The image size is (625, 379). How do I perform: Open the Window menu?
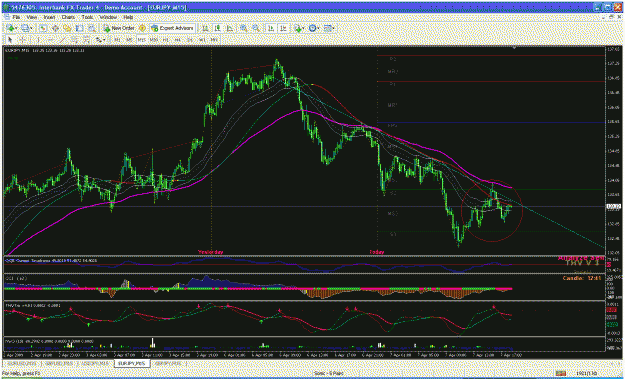108,17
